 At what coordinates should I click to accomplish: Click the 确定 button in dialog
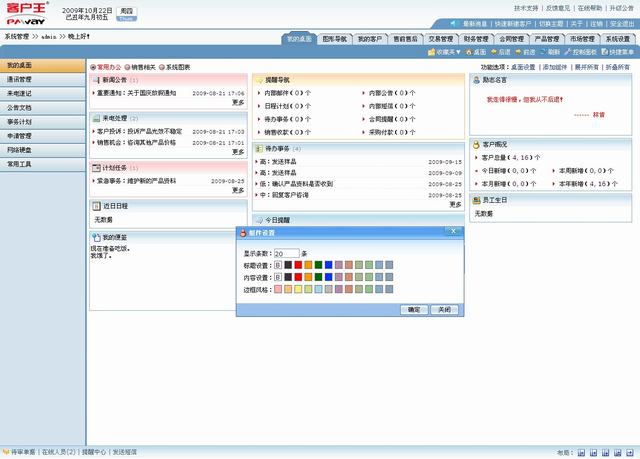(x=413, y=310)
